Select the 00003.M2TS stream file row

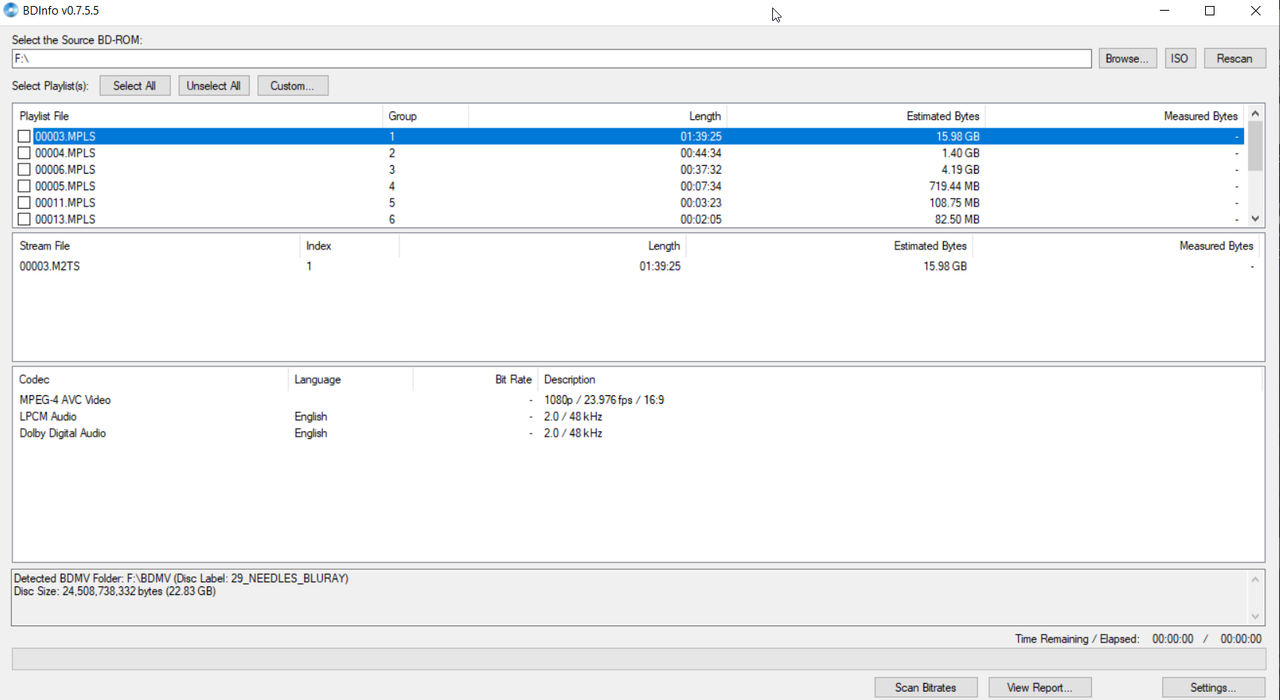(x=638, y=267)
